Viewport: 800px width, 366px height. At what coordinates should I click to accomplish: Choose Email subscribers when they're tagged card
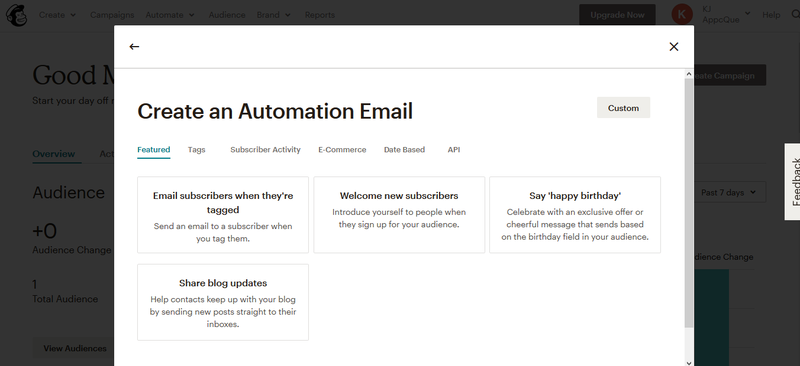[x=223, y=215]
